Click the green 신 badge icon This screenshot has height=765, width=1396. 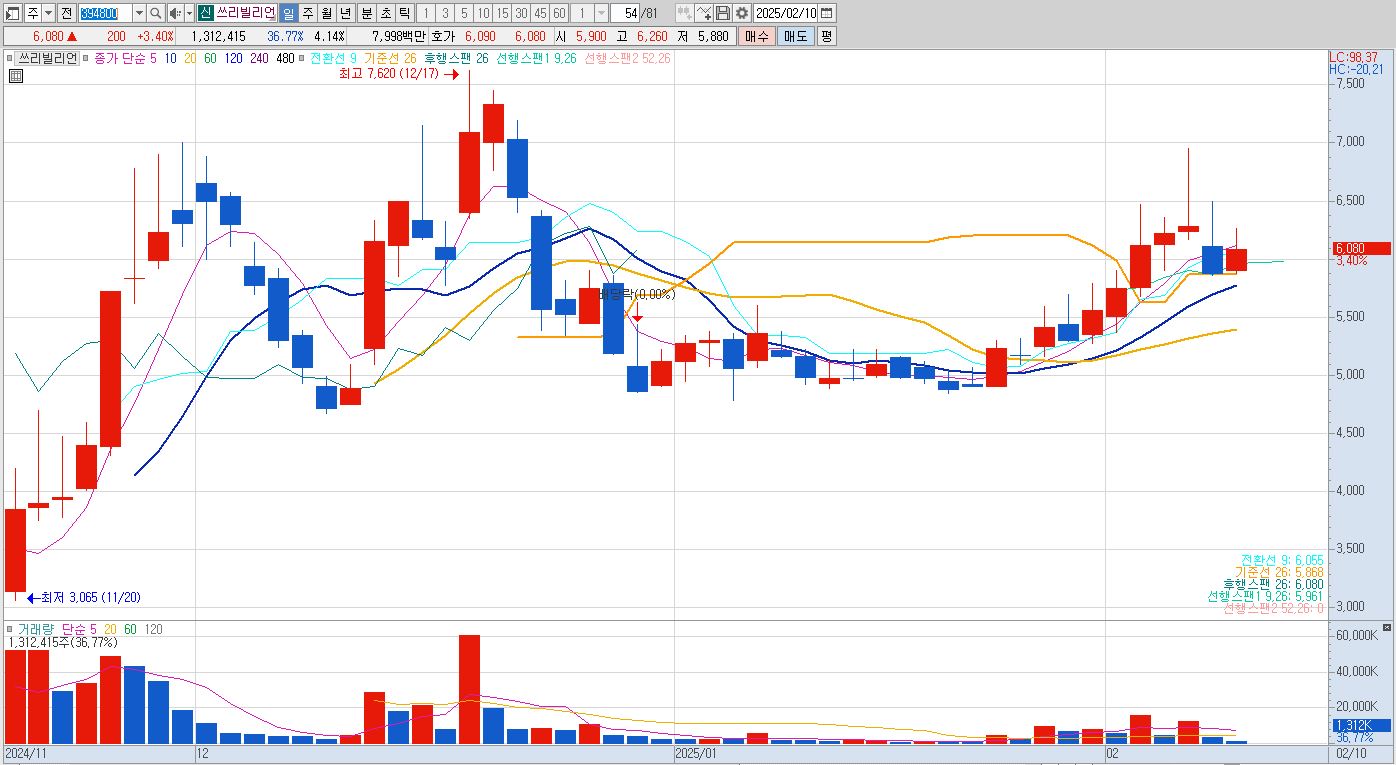pyautogui.click(x=204, y=13)
